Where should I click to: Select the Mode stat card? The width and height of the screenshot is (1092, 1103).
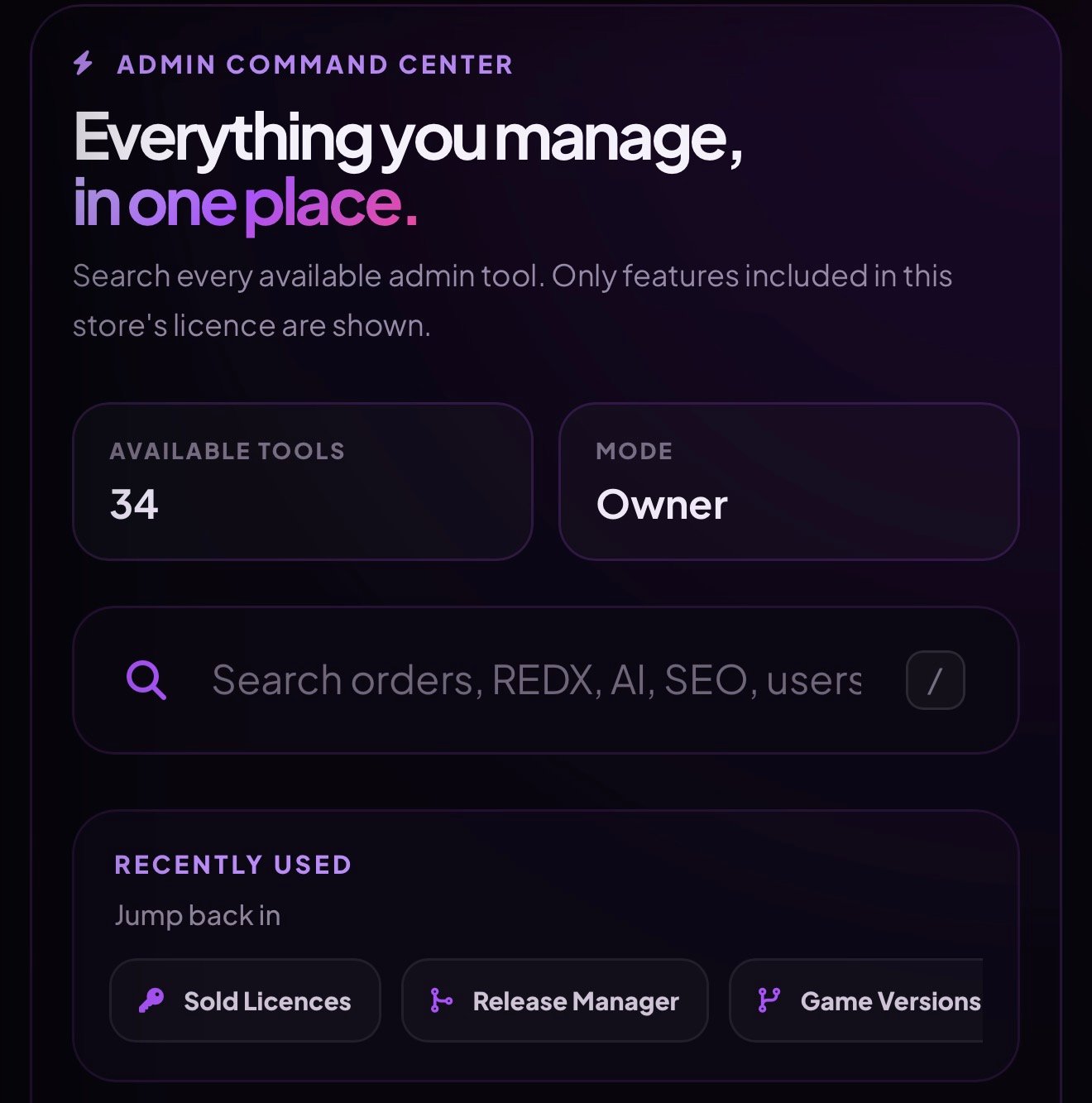788,482
